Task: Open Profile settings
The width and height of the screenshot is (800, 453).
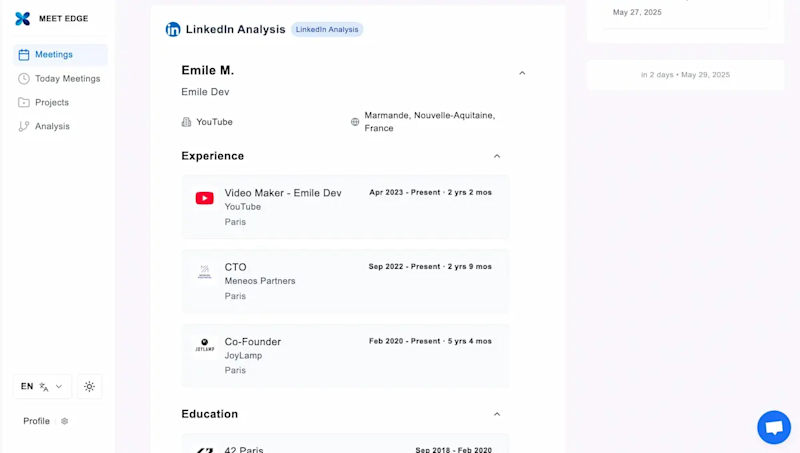Action: point(45,421)
